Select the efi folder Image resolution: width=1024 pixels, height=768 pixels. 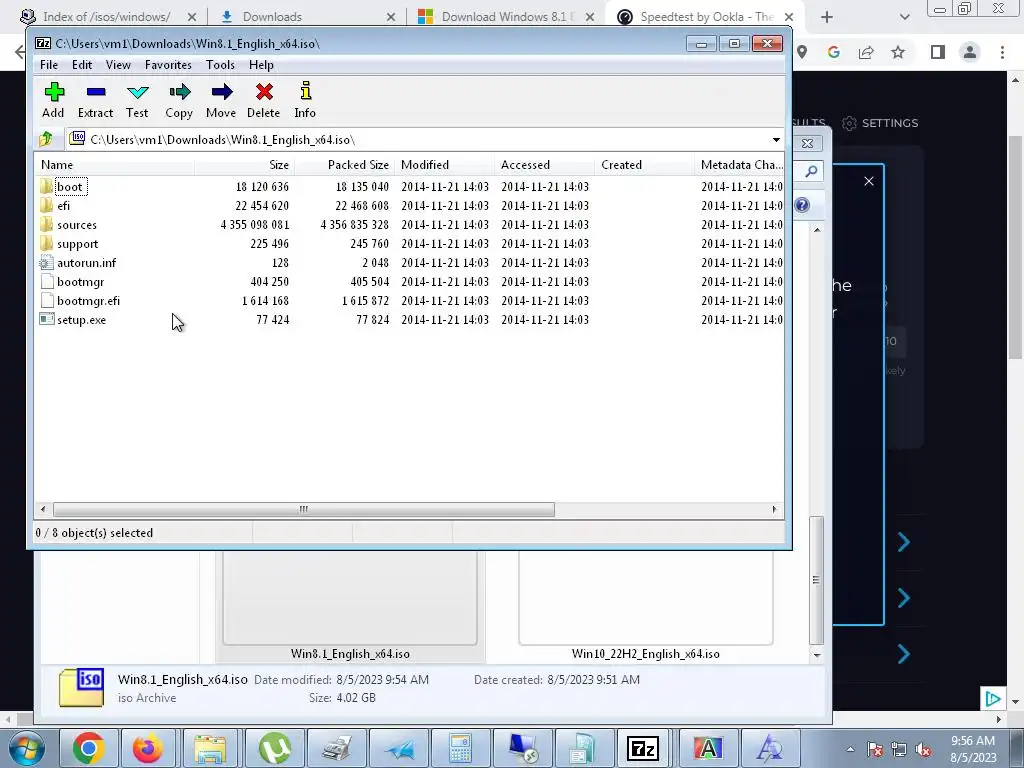point(63,206)
